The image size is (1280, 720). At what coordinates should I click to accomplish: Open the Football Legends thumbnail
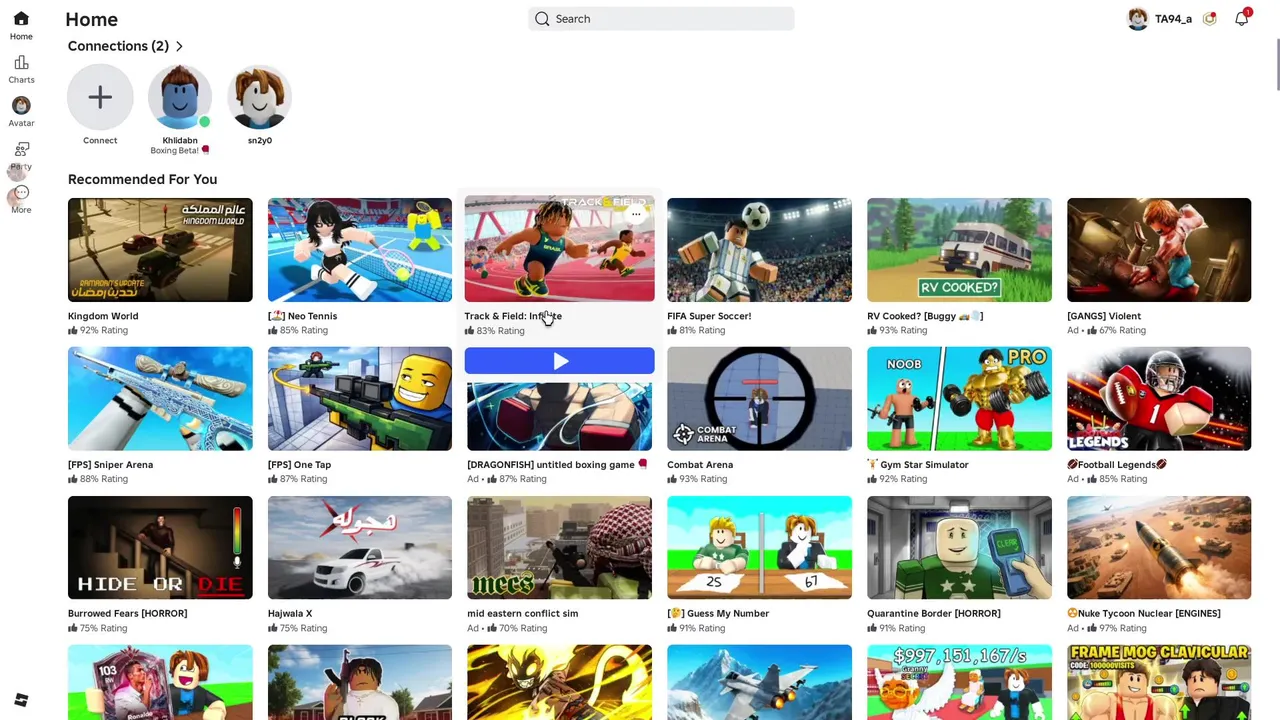click(1159, 399)
